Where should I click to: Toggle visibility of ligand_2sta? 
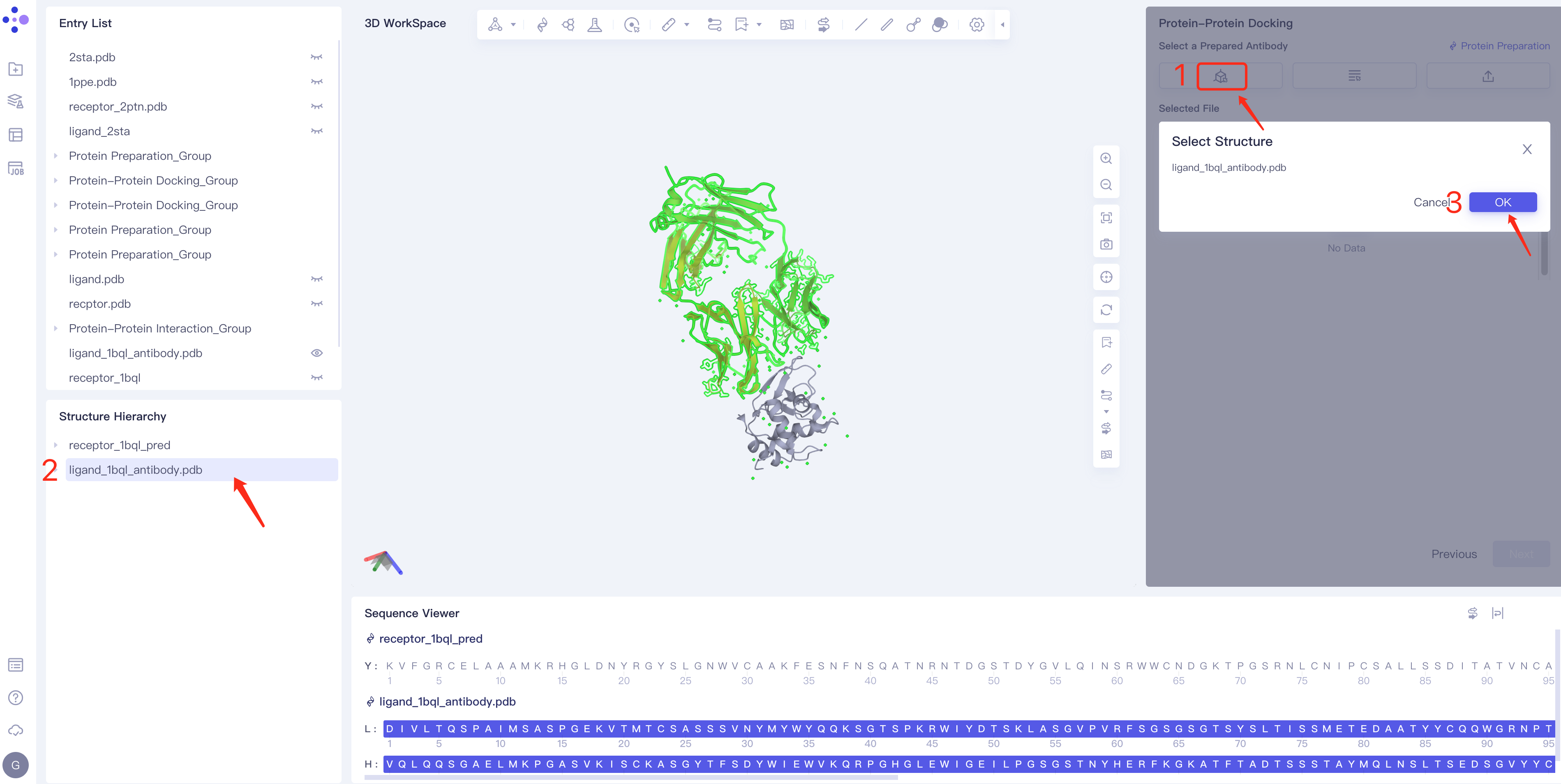point(316,131)
